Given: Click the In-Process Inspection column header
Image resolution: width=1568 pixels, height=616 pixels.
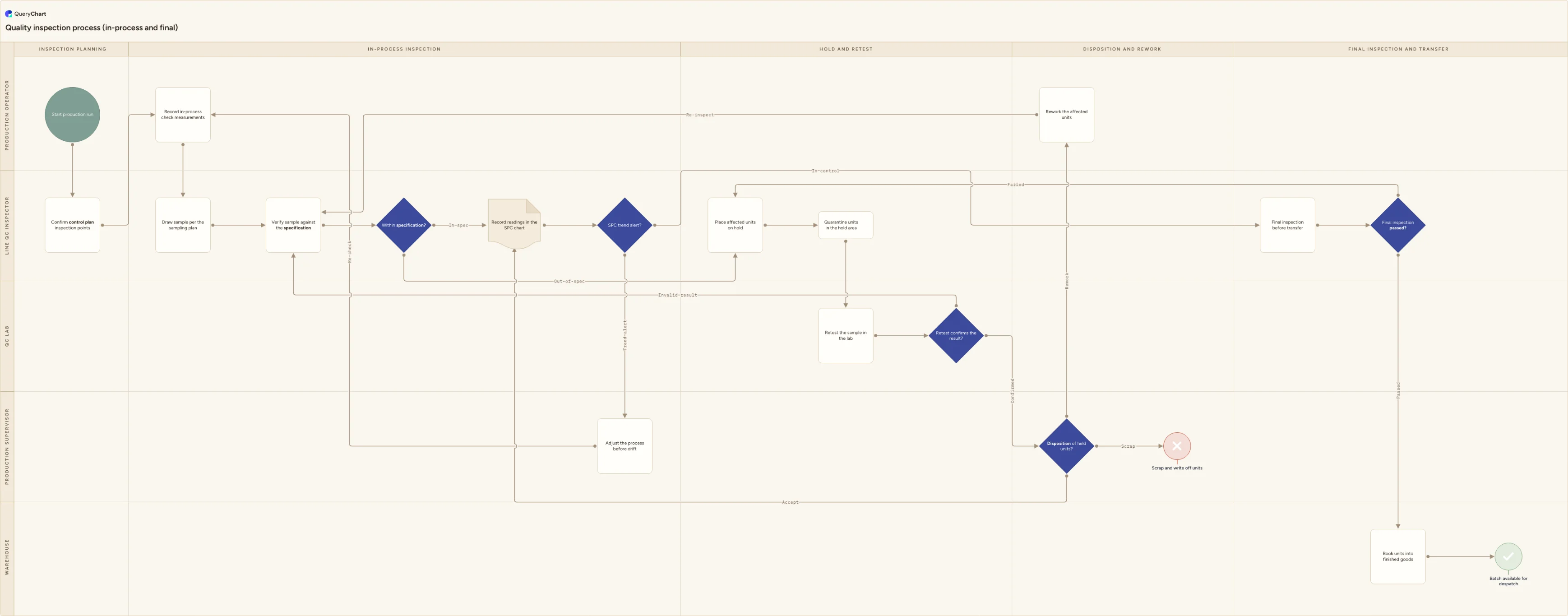Looking at the screenshot, I should pyautogui.click(x=404, y=49).
